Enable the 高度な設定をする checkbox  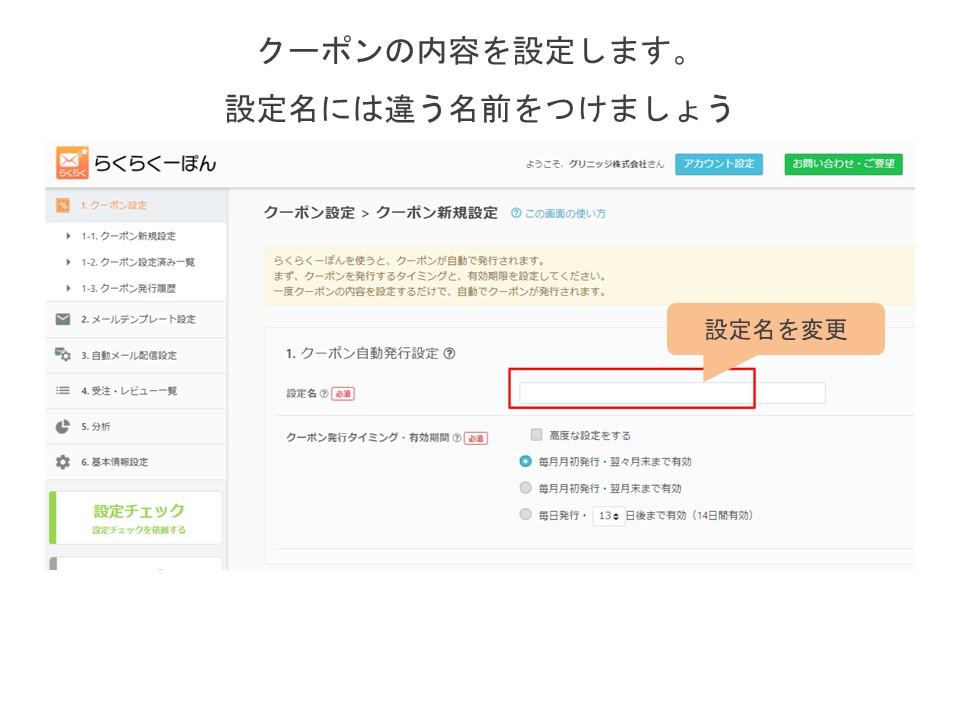click(537, 435)
